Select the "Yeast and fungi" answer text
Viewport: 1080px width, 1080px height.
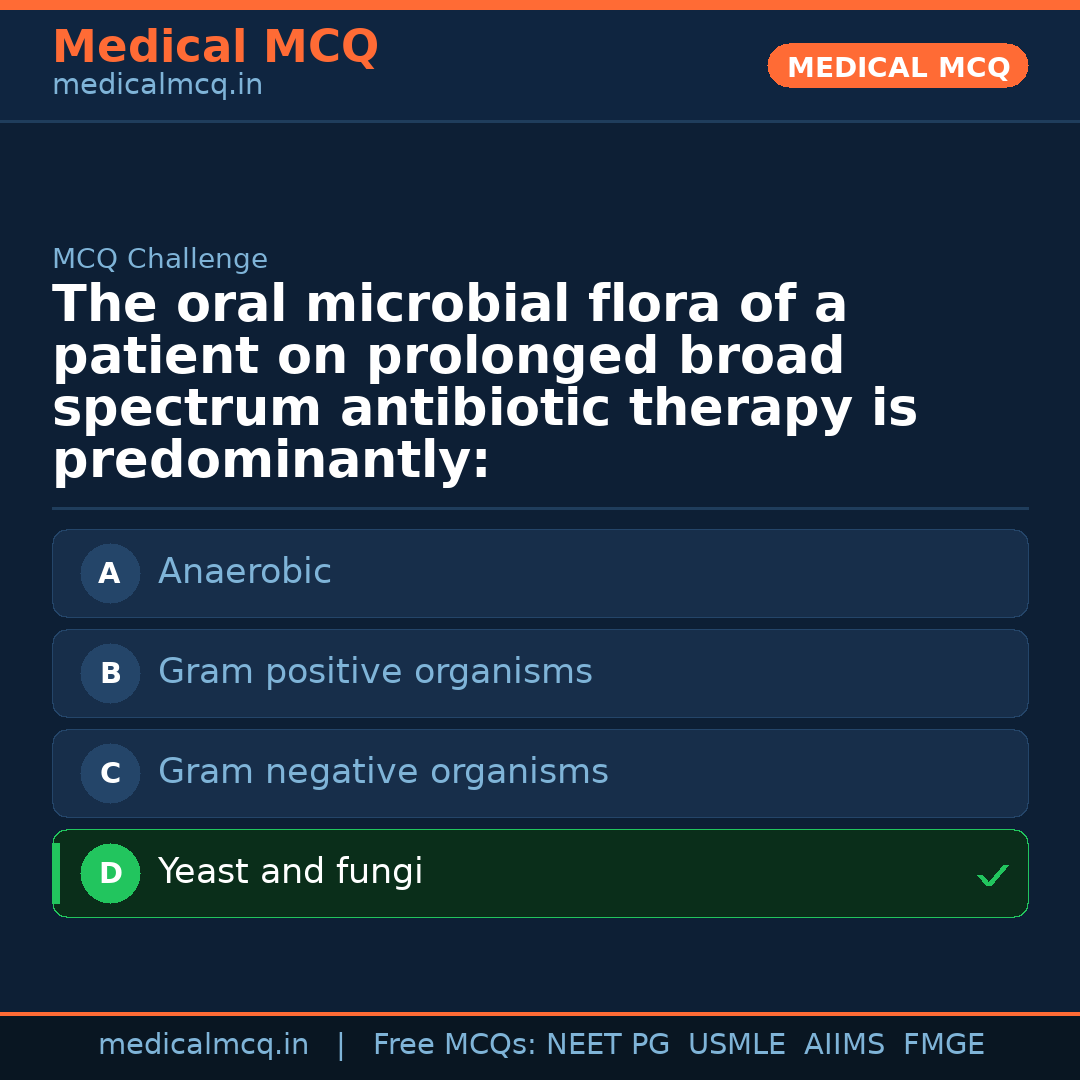pos(290,872)
